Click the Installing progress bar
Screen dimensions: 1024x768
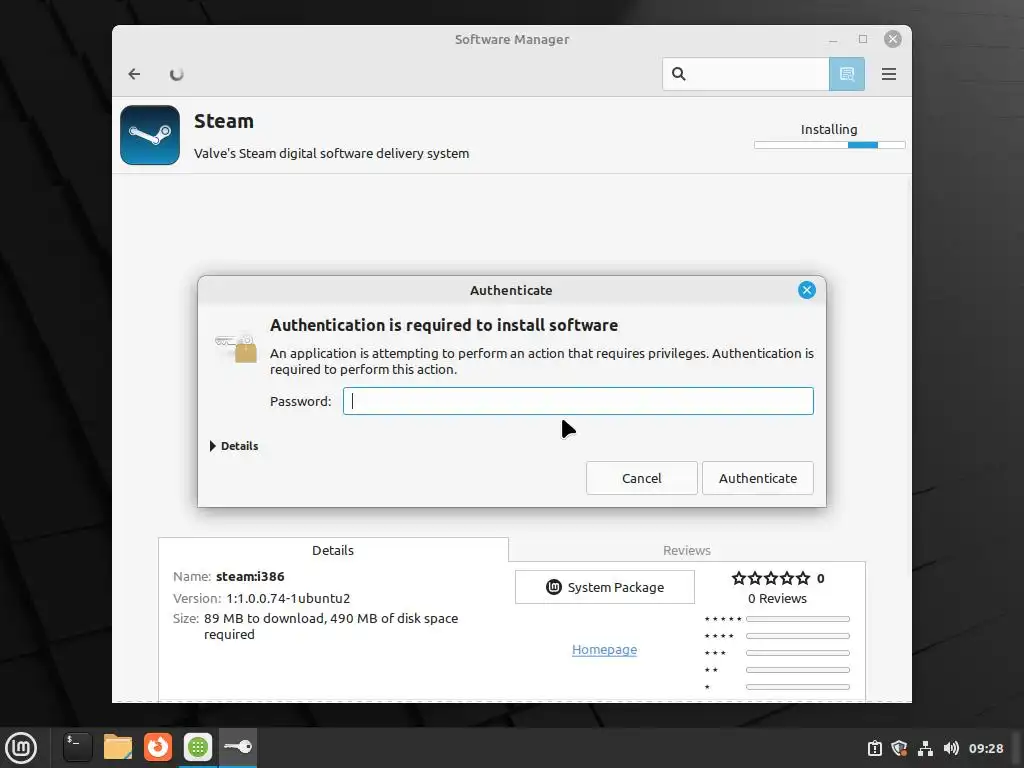829,145
